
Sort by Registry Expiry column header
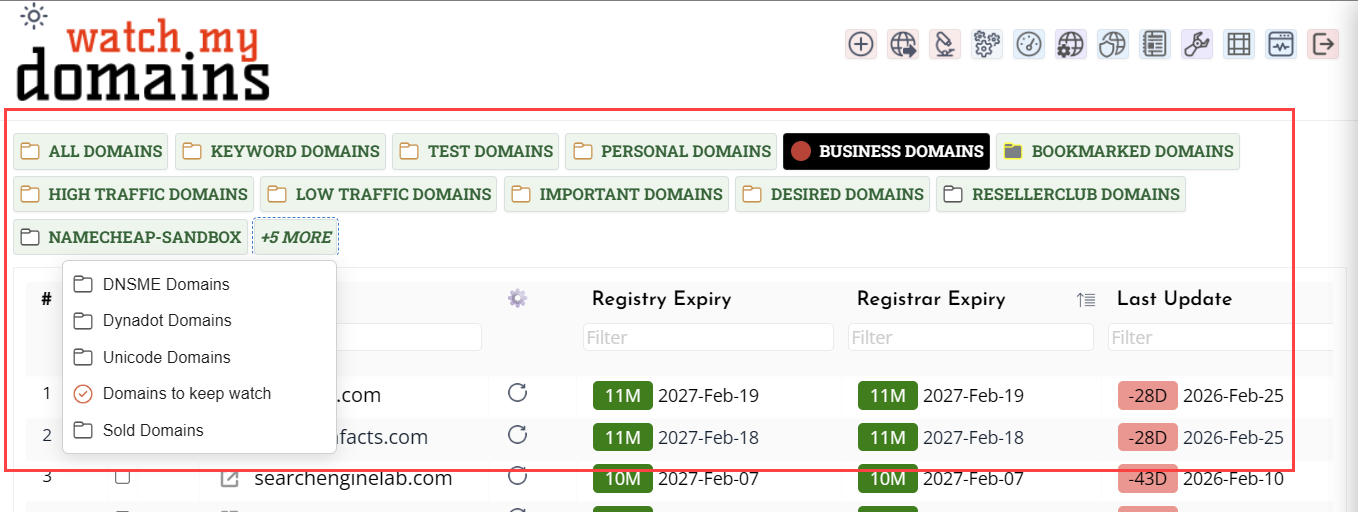661,299
